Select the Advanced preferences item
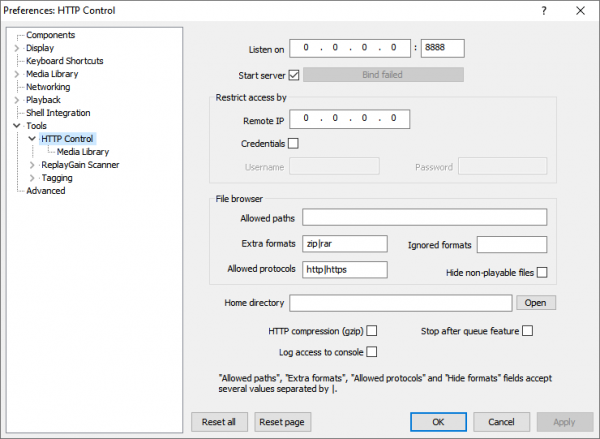This screenshot has width=600, height=439. (46, 191)
